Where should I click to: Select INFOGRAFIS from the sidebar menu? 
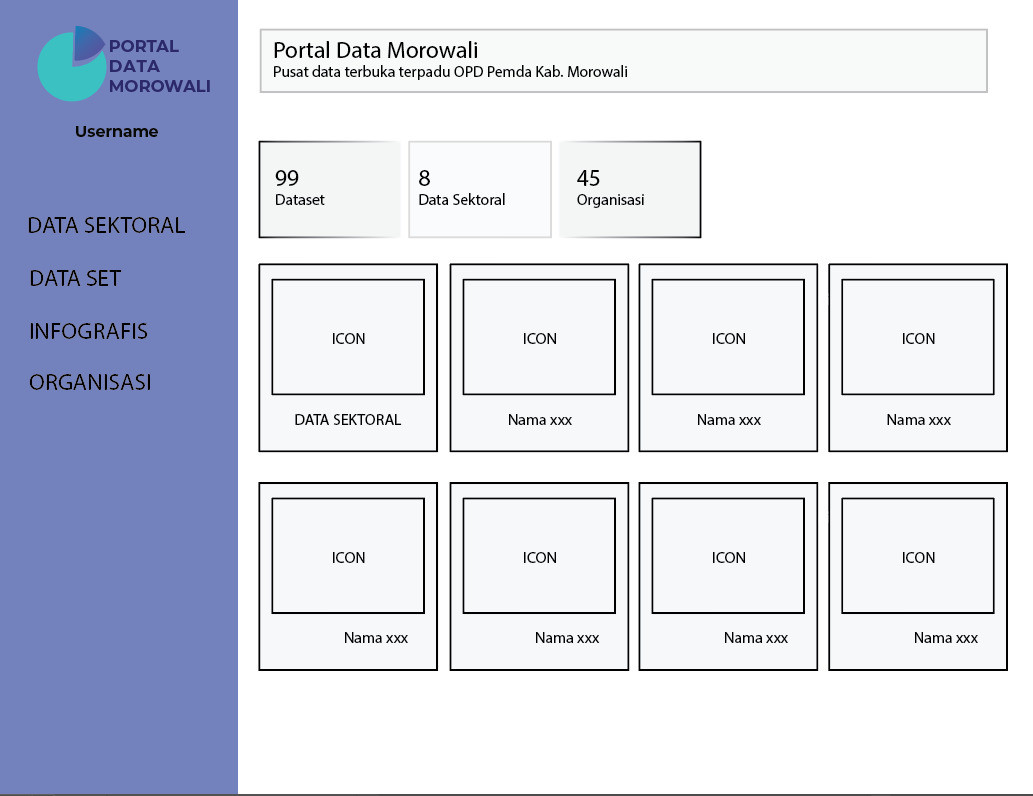click(x=88, y=331)
